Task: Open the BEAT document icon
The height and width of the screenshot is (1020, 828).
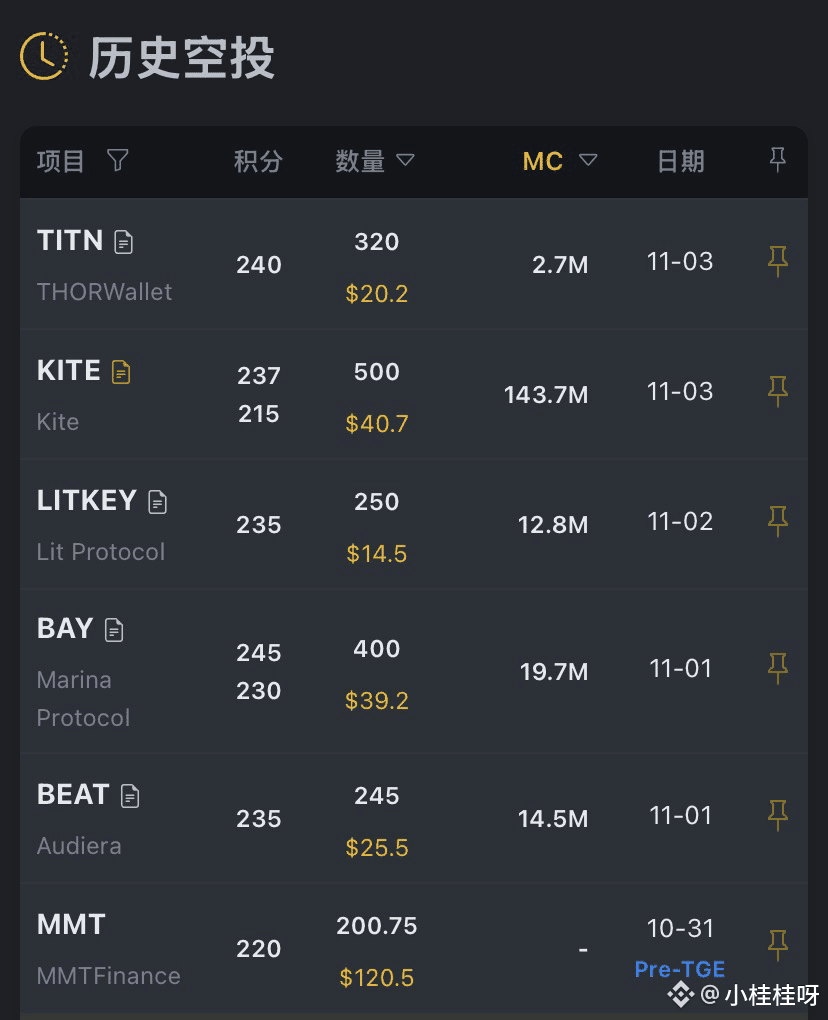Action: pyautogui.click(x=130, y=796)
